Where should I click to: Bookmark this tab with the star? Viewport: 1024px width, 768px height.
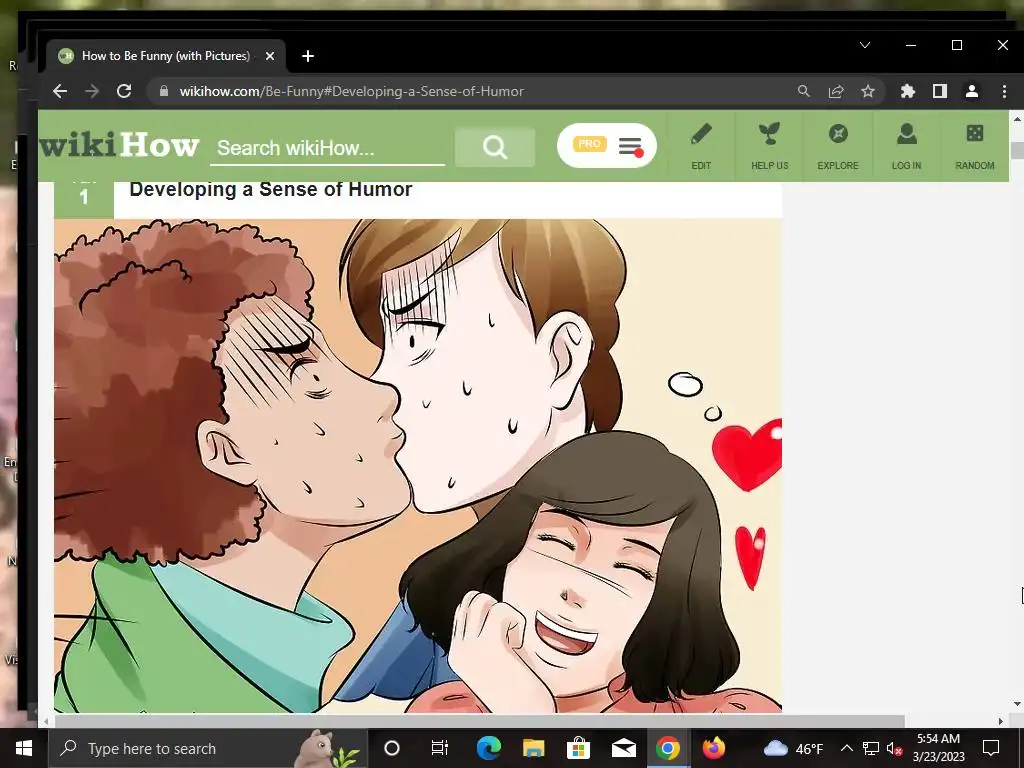(868, 91)
